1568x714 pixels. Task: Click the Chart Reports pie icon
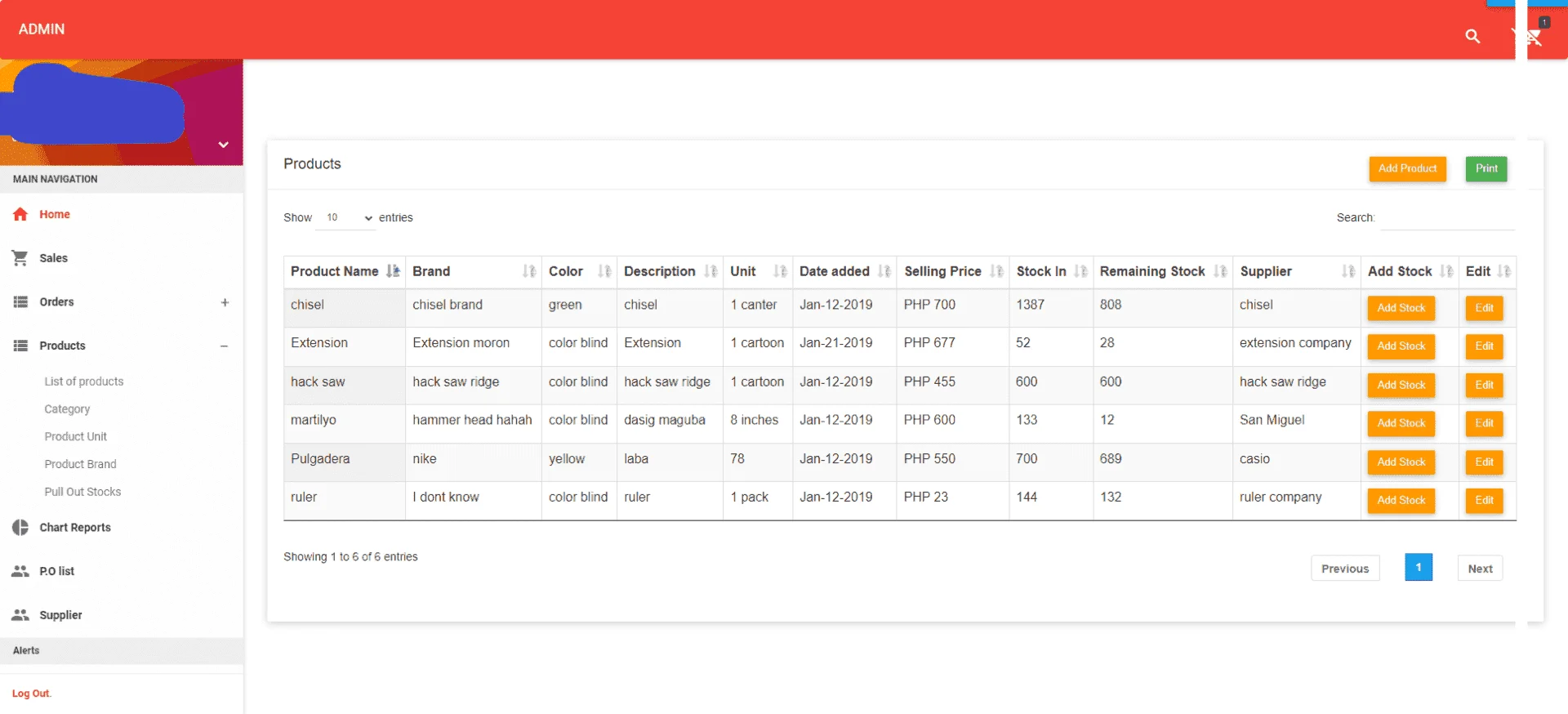pos(20,528)
